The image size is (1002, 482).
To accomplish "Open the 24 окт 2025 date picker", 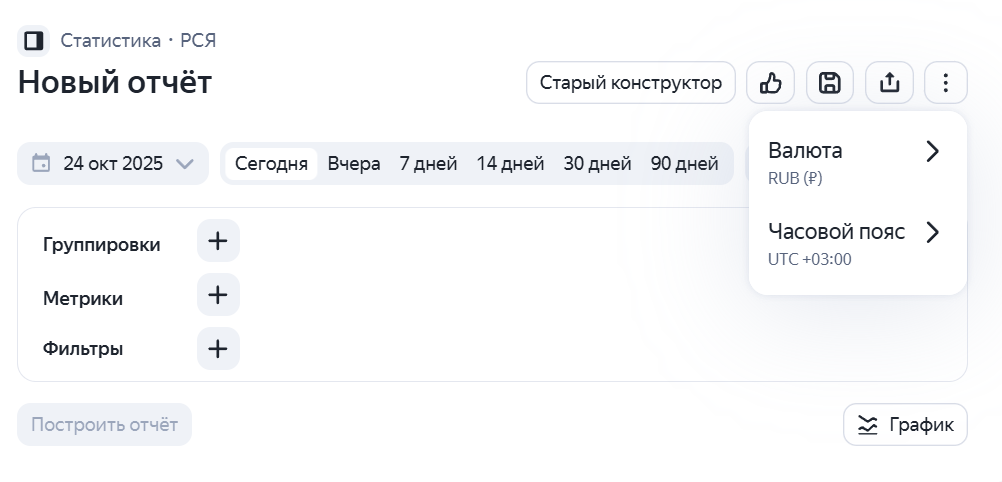I will [x=113, y=164].
